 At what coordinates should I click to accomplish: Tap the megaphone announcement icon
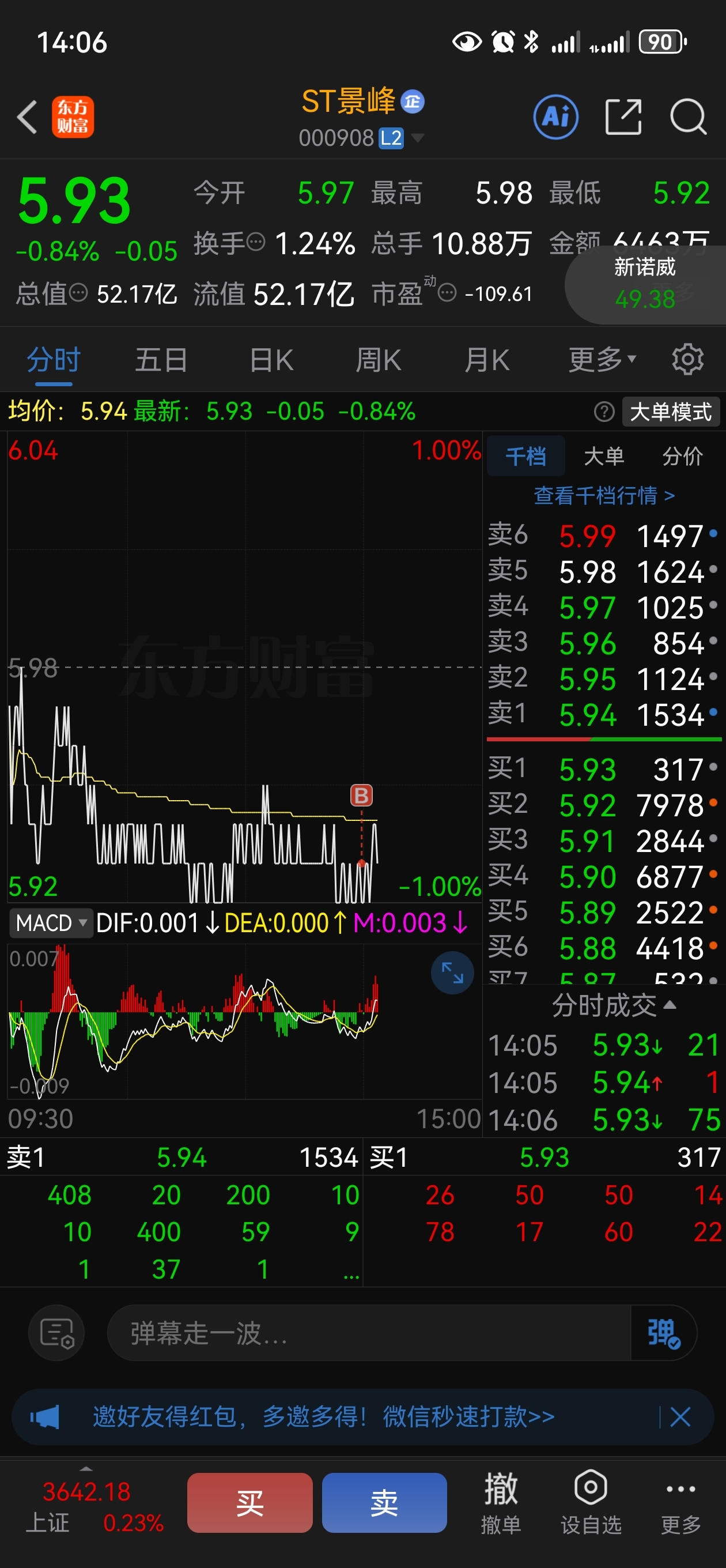click(x=45, y=1417)
